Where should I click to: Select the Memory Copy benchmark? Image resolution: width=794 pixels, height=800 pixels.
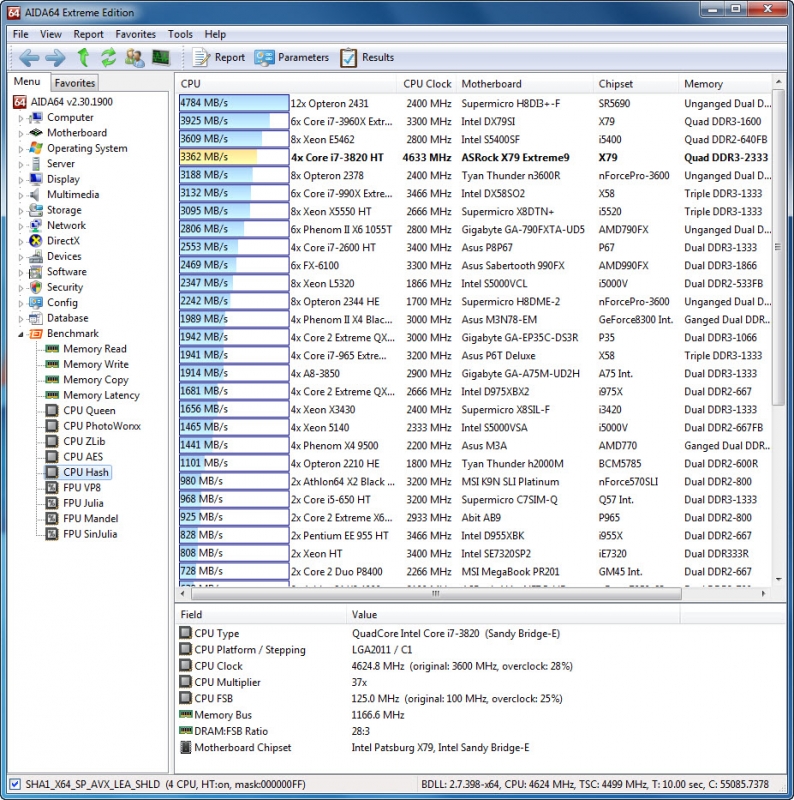coord(95,380)
